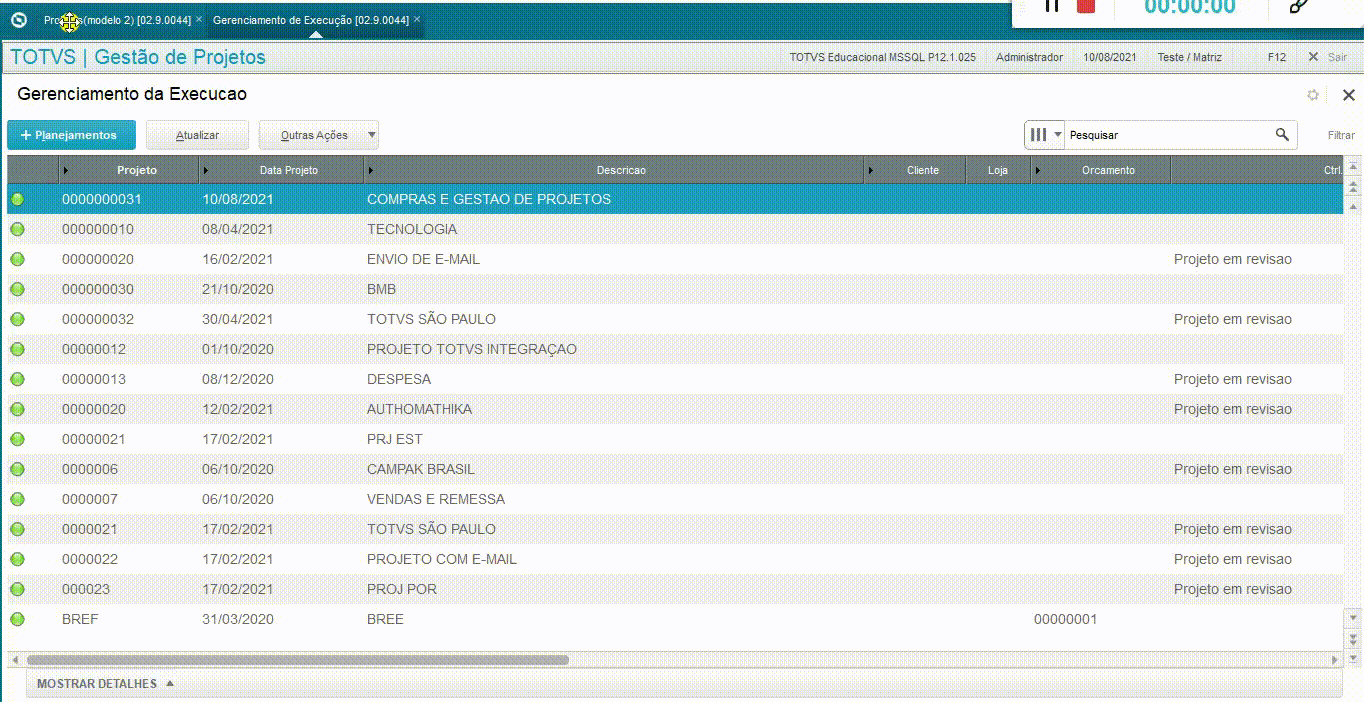Click the green status icon of PROJ POR
1364x702 pixels.
click(17, 589)
